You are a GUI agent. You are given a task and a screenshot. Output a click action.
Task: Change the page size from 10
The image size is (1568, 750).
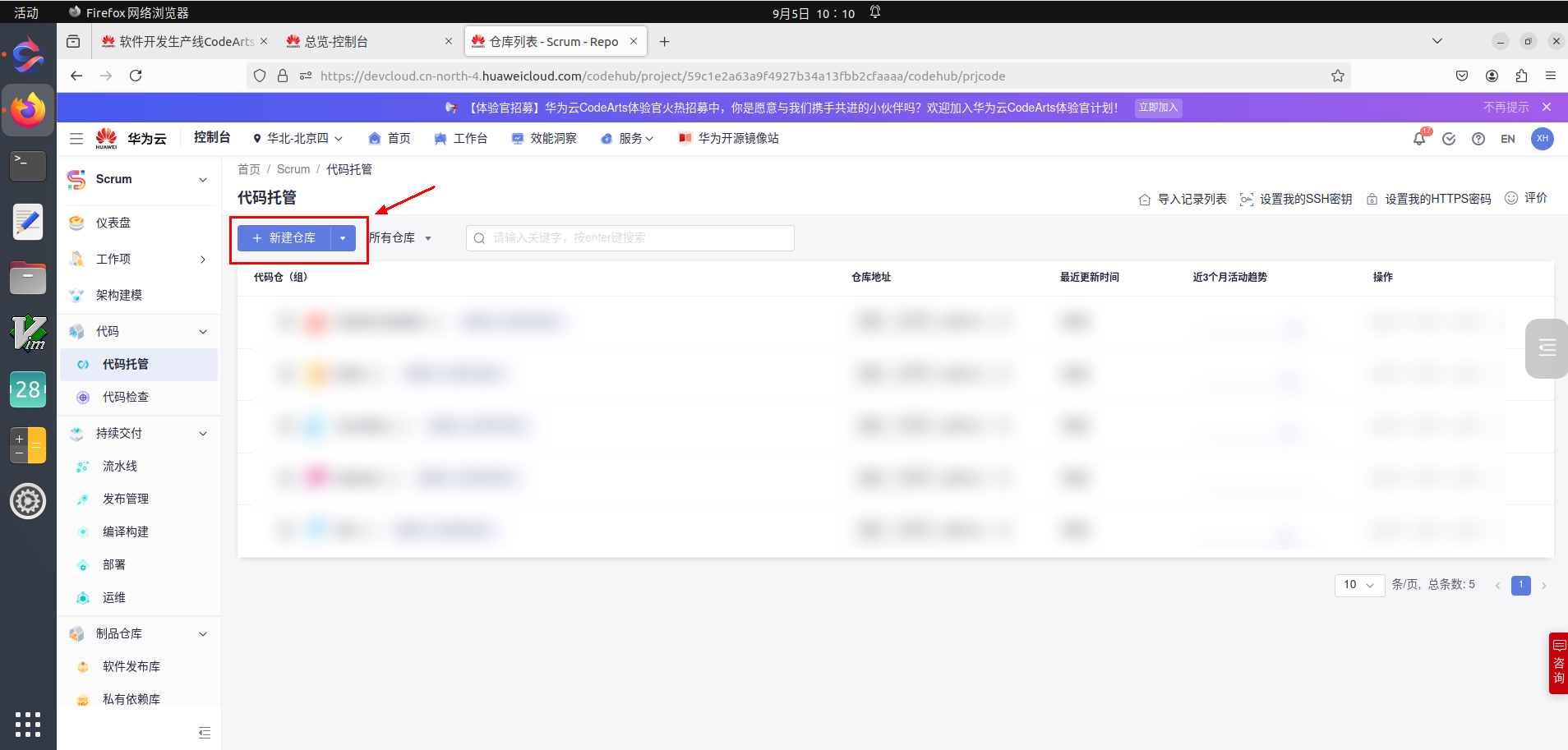click(1359, 585)
